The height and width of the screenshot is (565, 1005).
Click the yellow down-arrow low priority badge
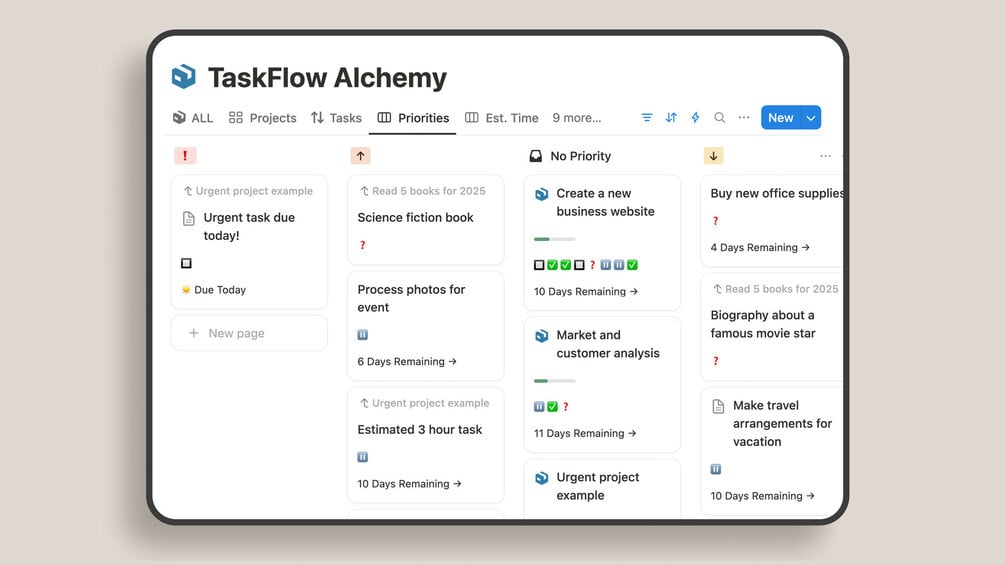click(x=713, y=156)
